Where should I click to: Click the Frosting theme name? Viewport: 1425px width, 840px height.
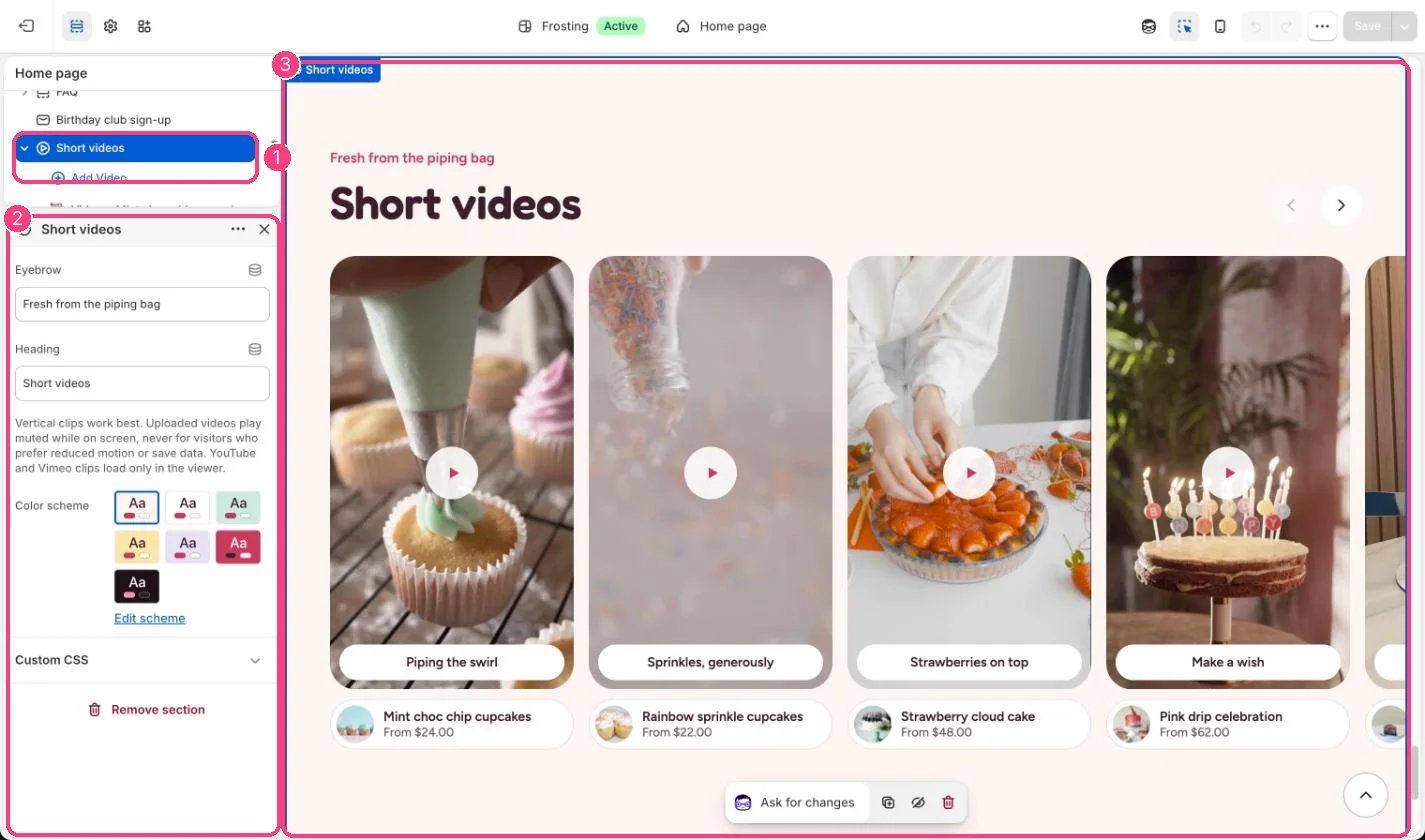point(565,26)
